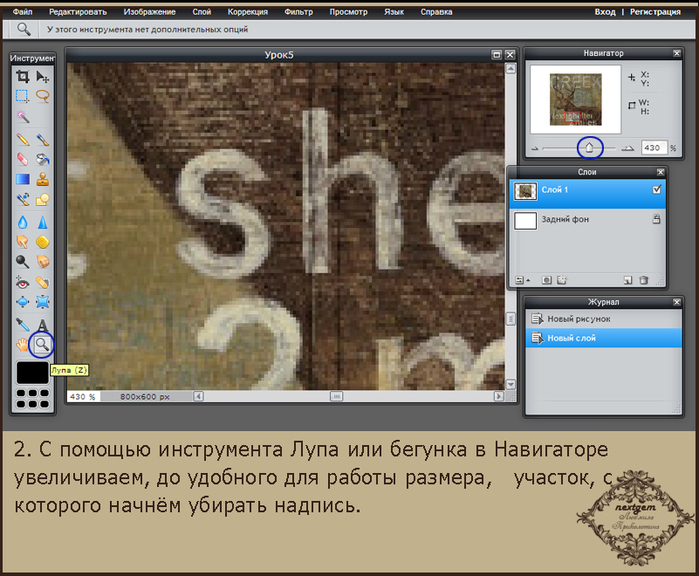Select the Color Replace tool
The image size is (699, 576).
[22, 199]
